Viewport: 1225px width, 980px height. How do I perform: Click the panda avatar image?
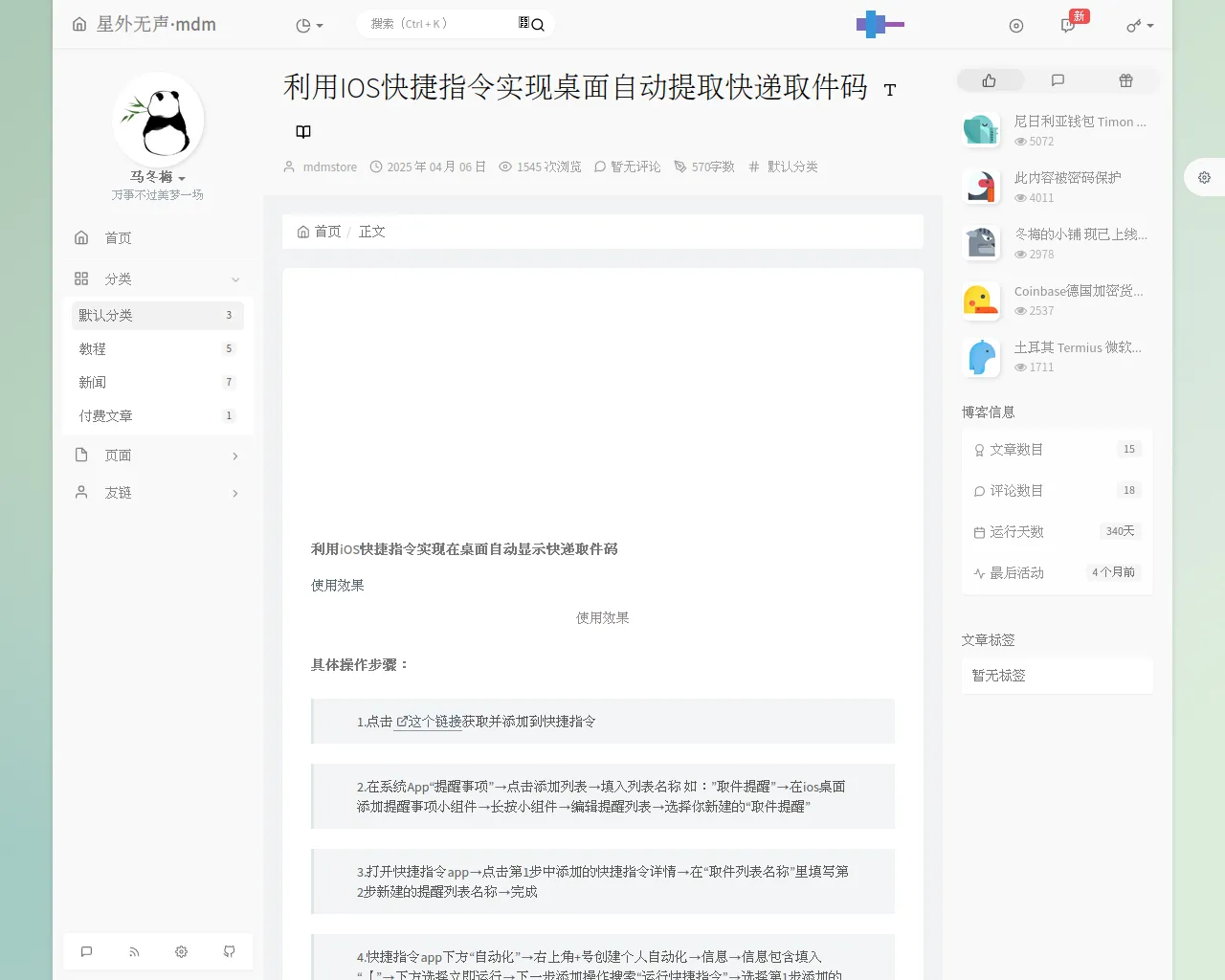point(158,120)
